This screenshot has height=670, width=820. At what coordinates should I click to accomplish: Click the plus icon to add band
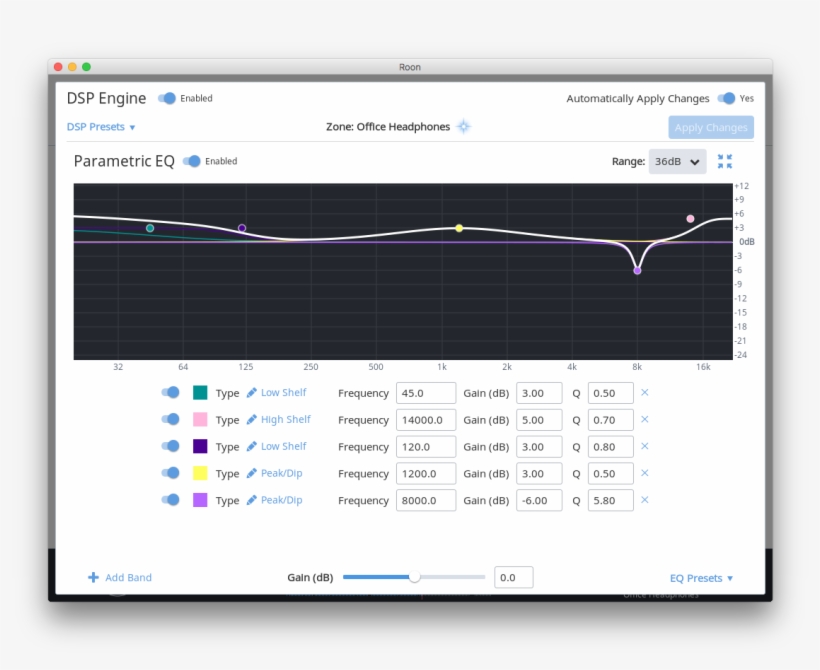[x=93, y=577]
